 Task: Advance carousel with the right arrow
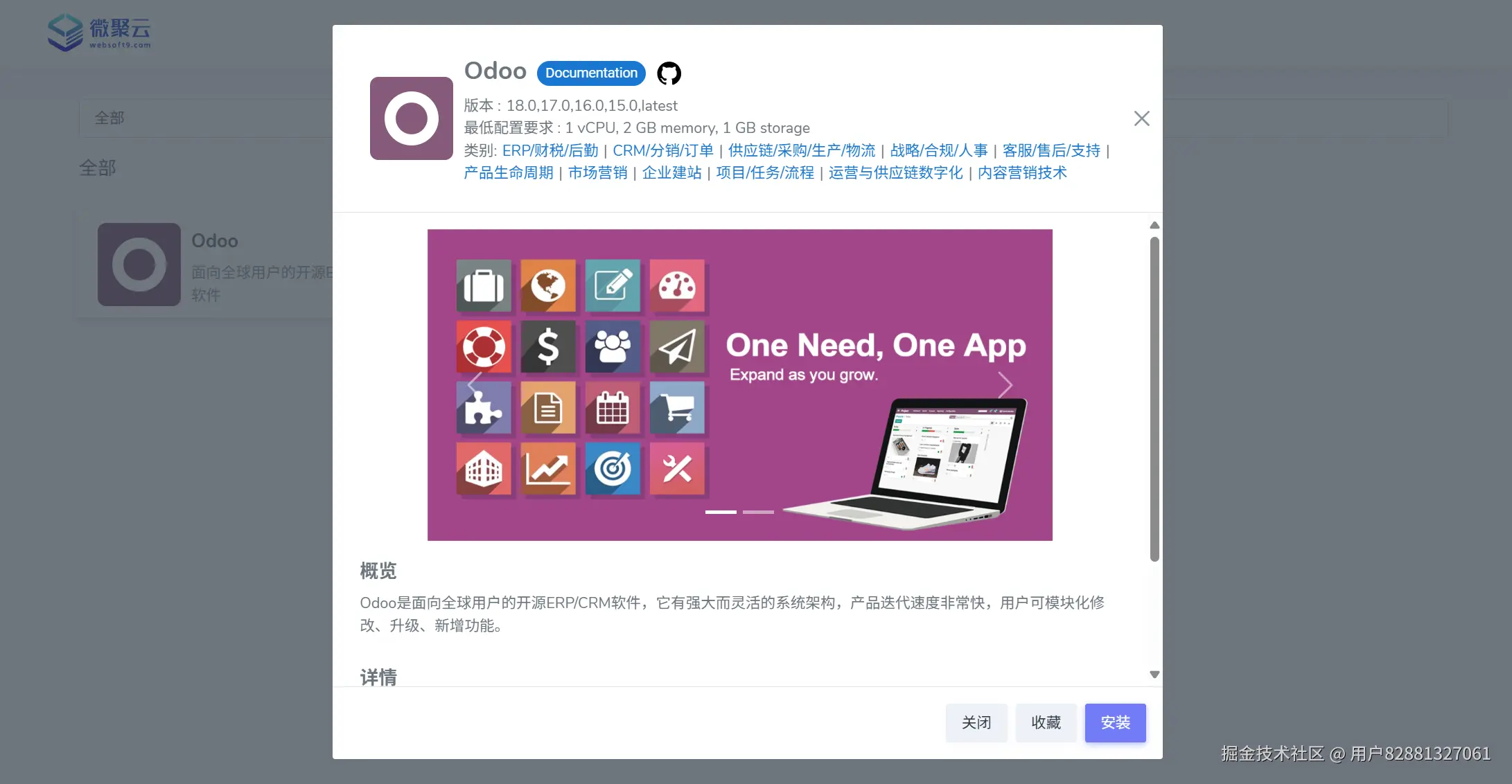(1004, 385)
